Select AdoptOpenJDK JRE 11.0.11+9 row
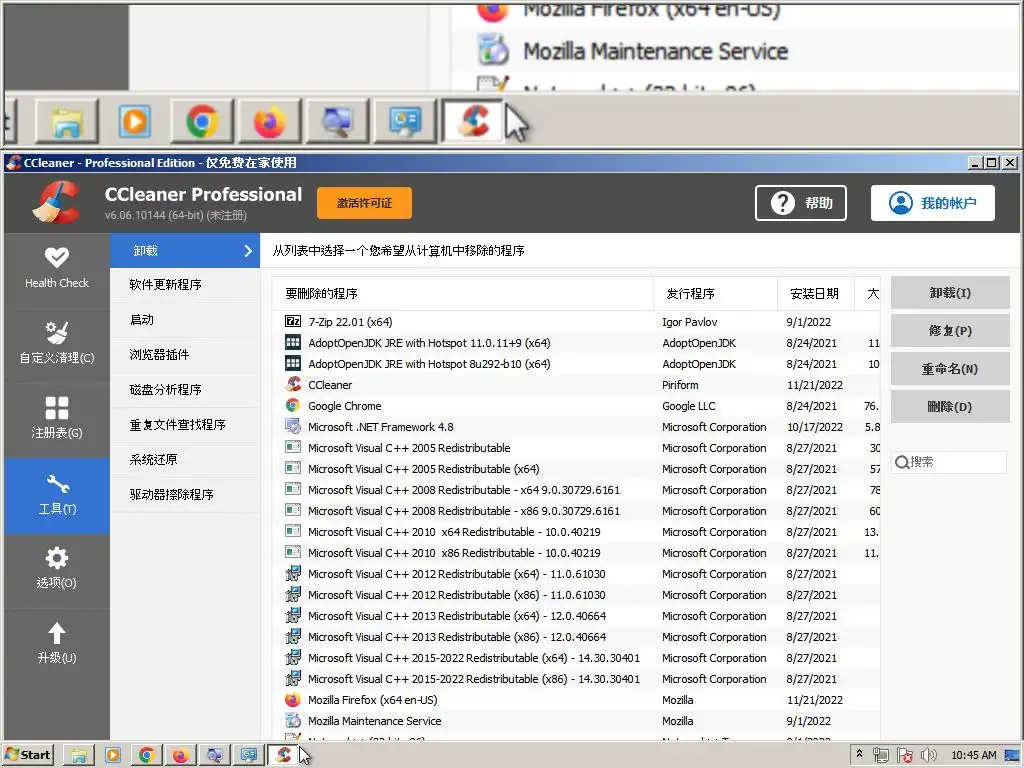The image size is (1024, 768). point(576,343)
